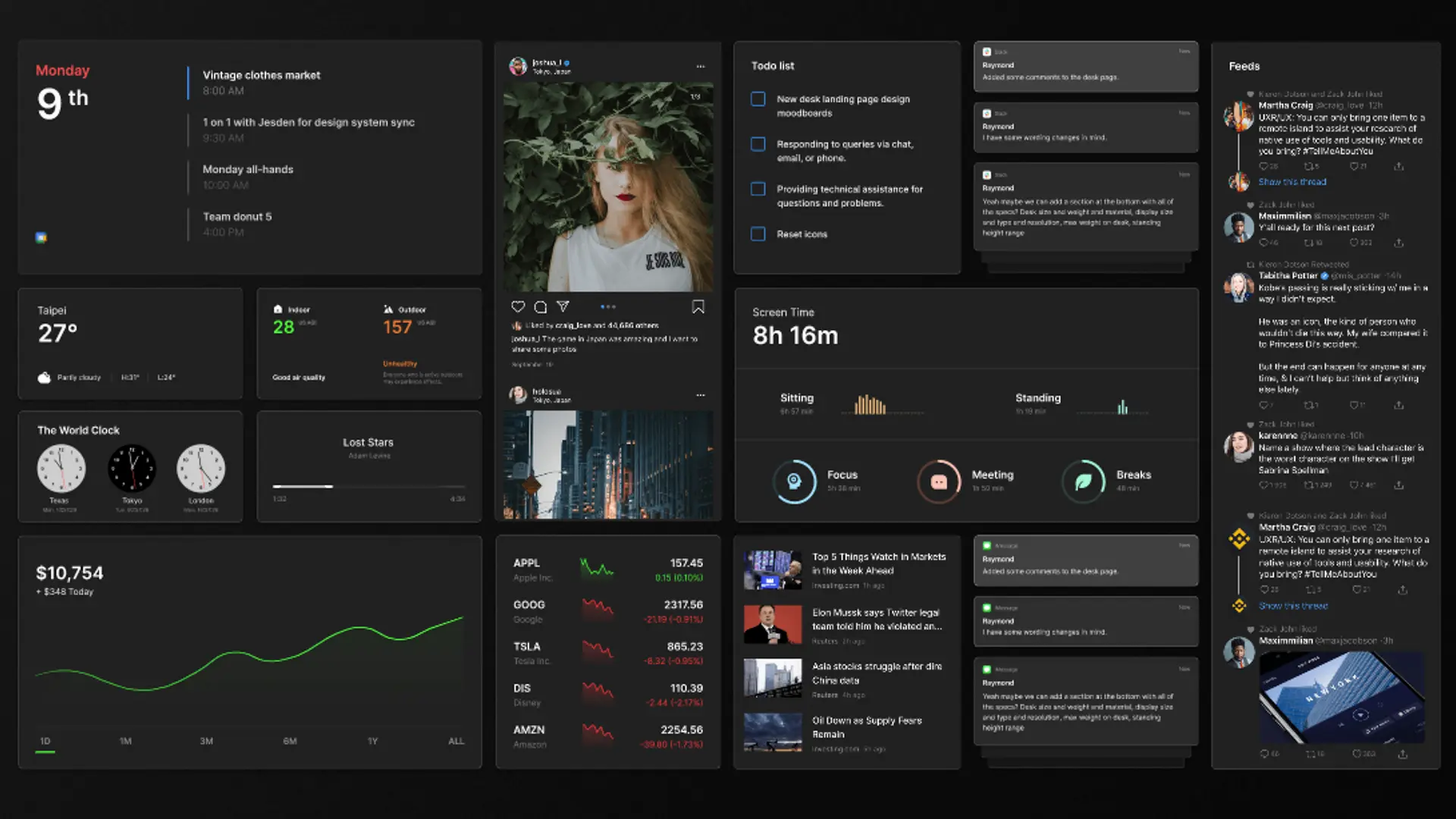Bookmark the Instagram photo post

tap(698, 307)
